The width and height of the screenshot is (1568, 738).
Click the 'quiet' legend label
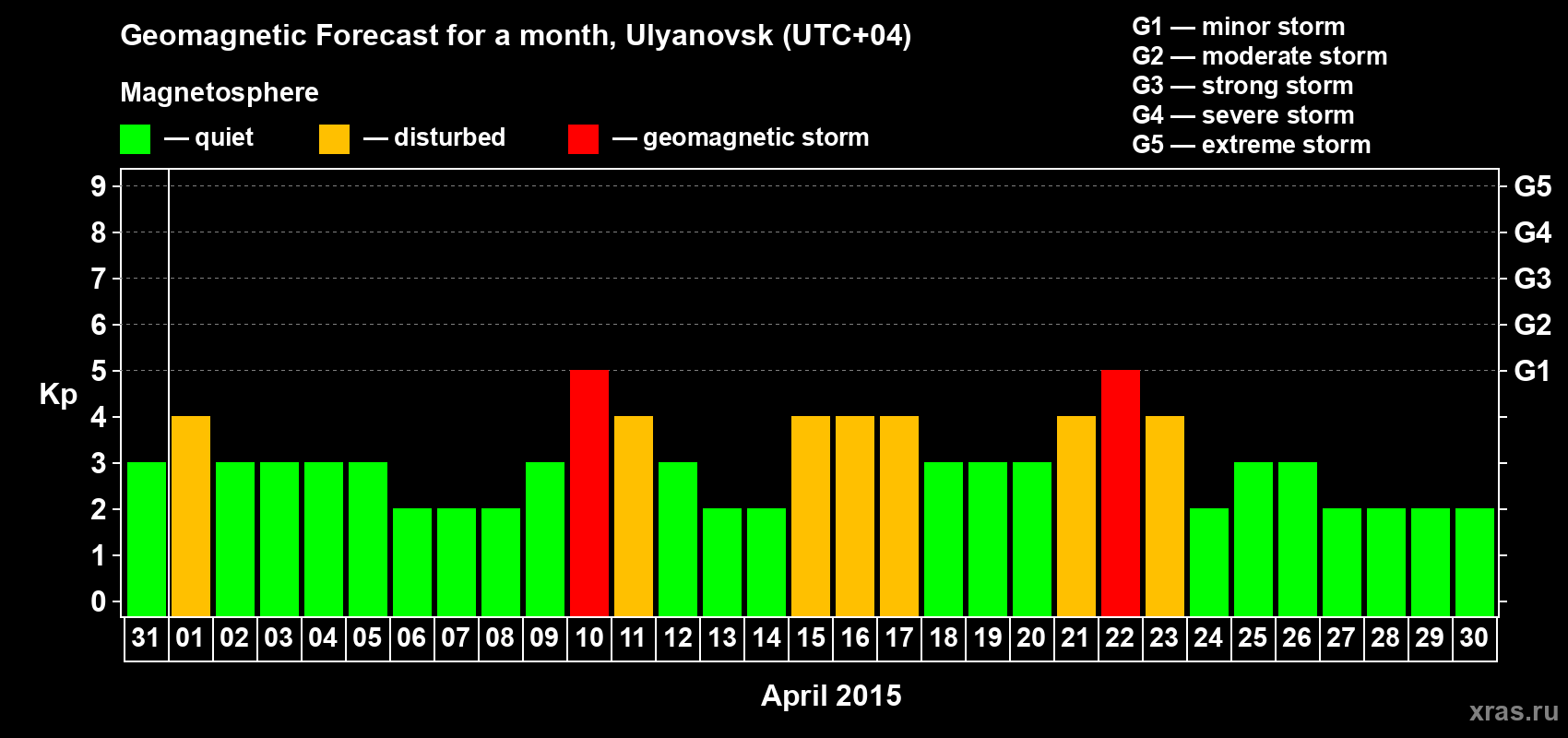224,138
